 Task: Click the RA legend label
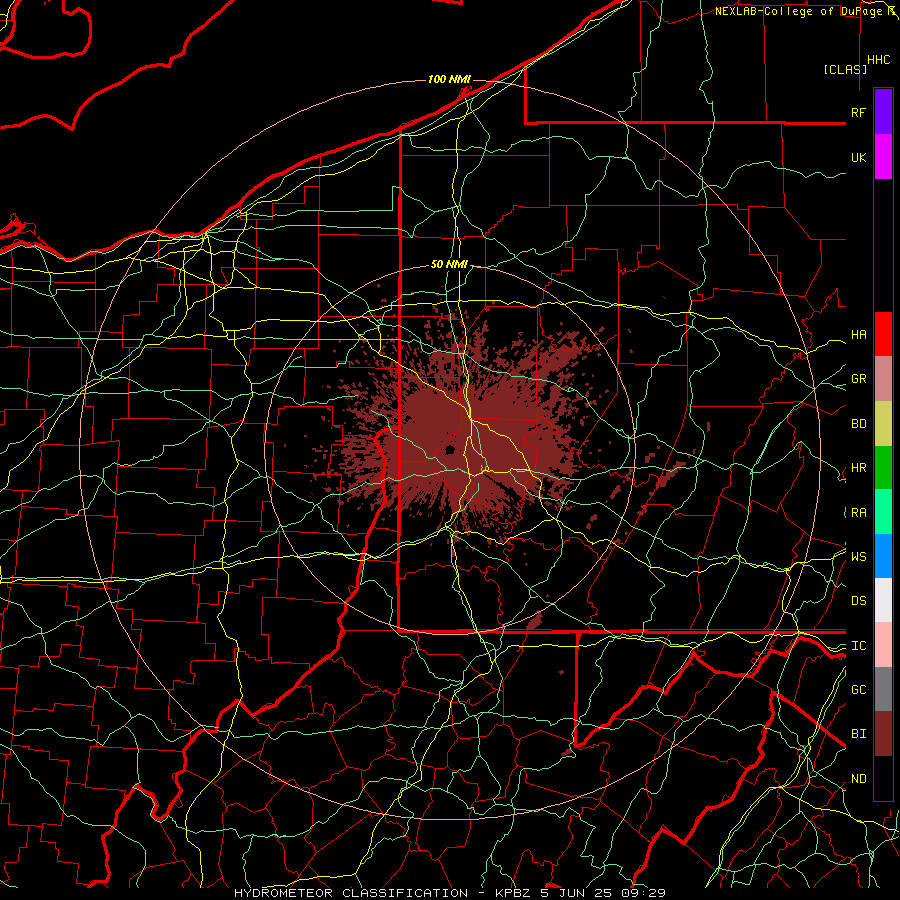click(859, 513)
